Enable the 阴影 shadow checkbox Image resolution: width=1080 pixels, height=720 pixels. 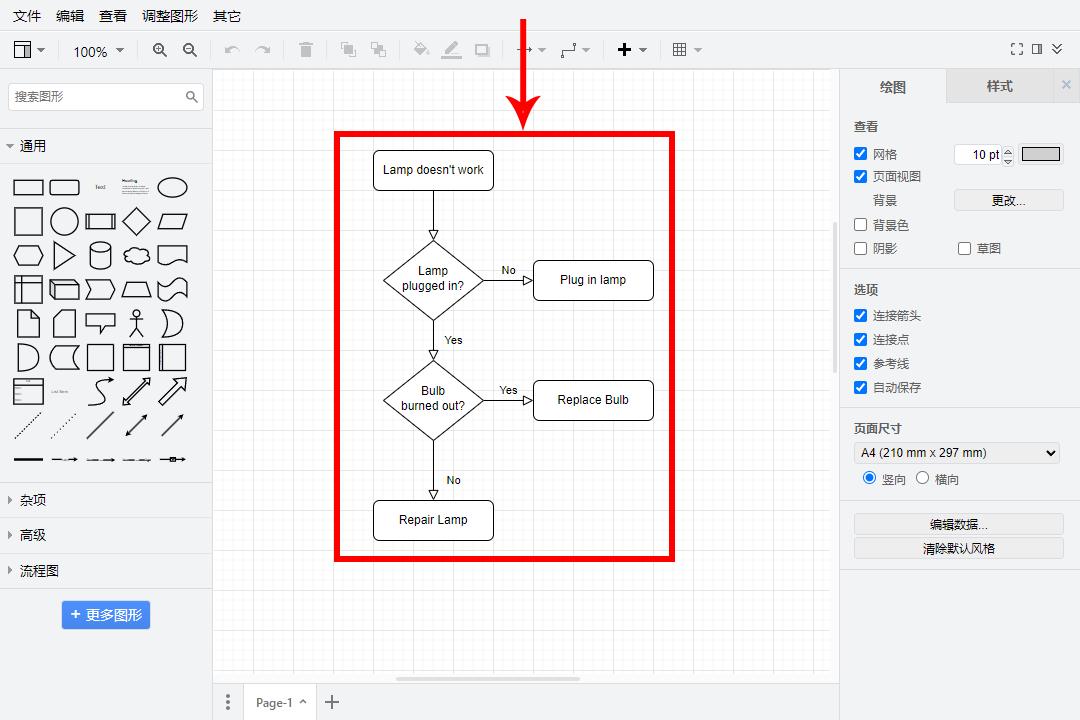[860, 248]
